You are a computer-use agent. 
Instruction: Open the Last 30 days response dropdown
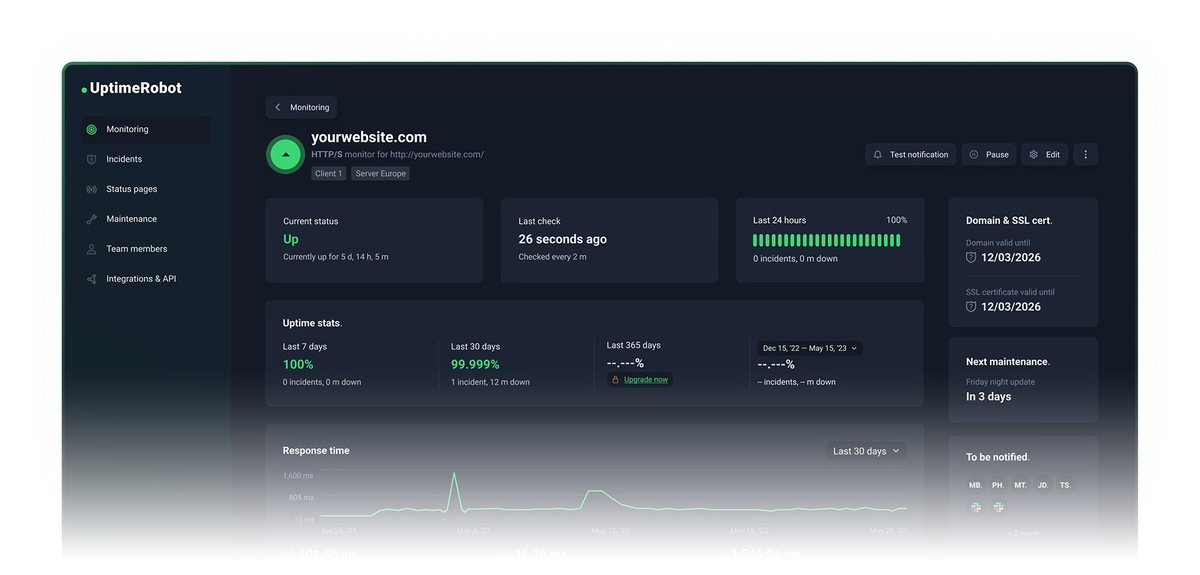point(866,451)
